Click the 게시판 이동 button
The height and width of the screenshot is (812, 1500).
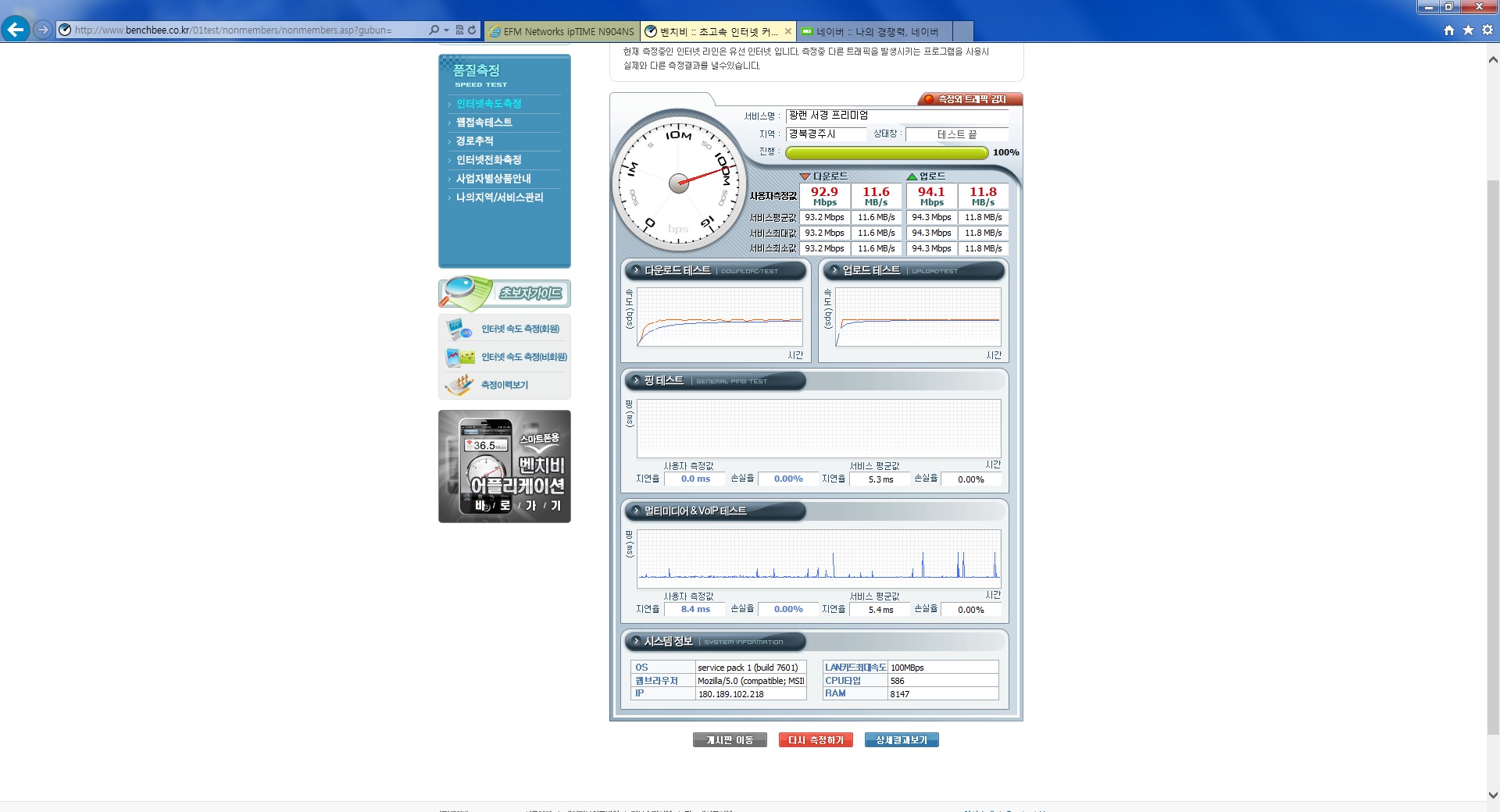point(730,740)
